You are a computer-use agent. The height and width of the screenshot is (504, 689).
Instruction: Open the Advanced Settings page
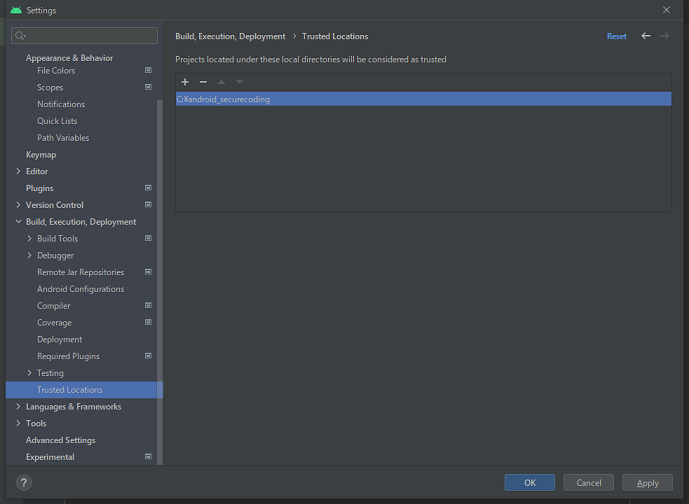(x=60, y=440)
